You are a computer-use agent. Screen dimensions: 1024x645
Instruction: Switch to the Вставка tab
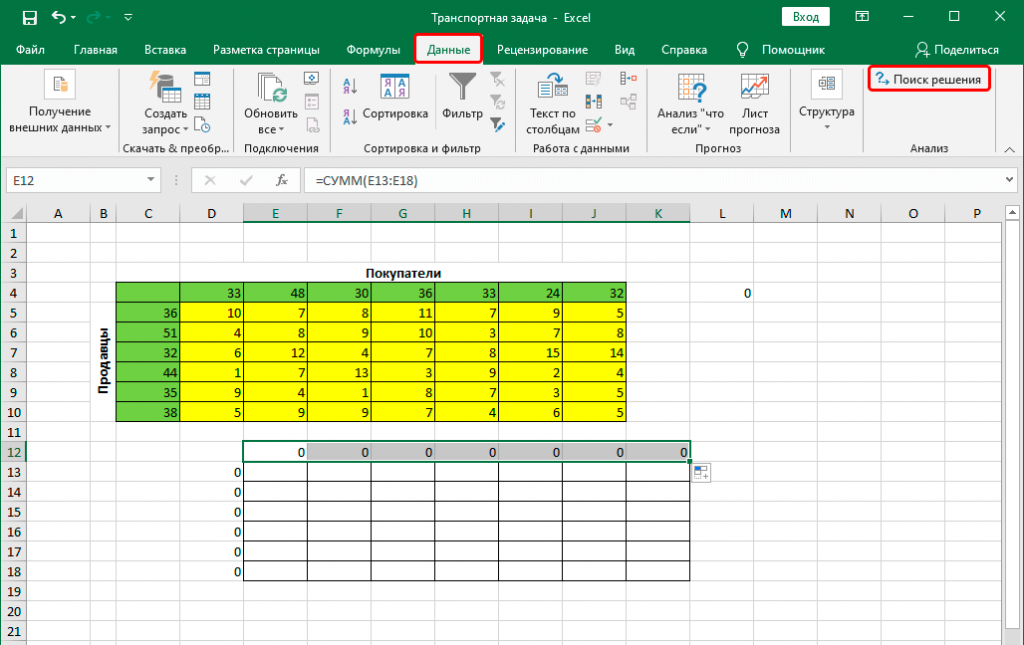tap(165, 50)
